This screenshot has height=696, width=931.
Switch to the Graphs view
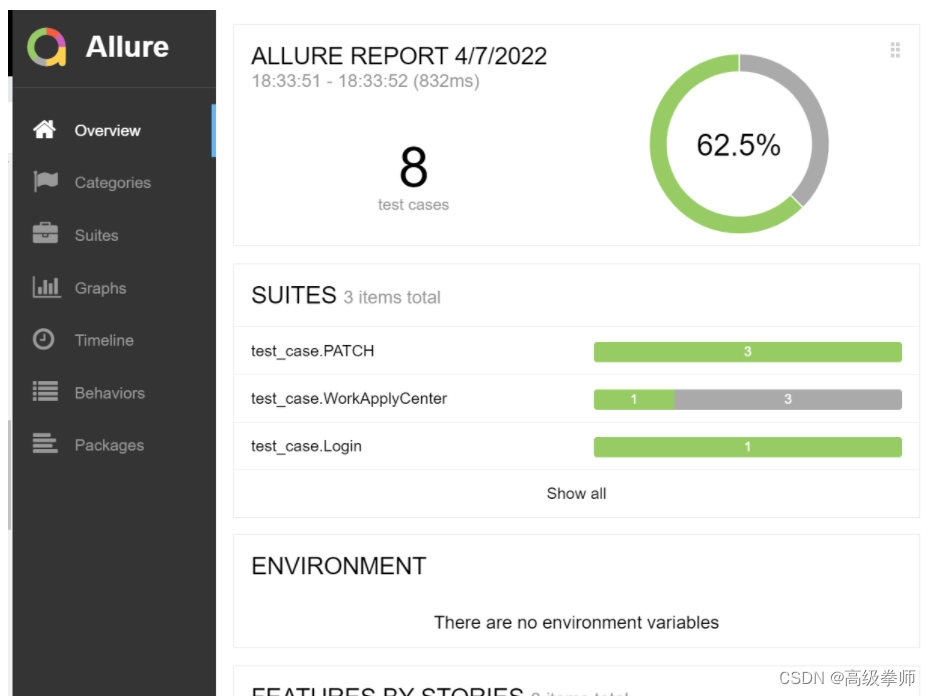114,288
